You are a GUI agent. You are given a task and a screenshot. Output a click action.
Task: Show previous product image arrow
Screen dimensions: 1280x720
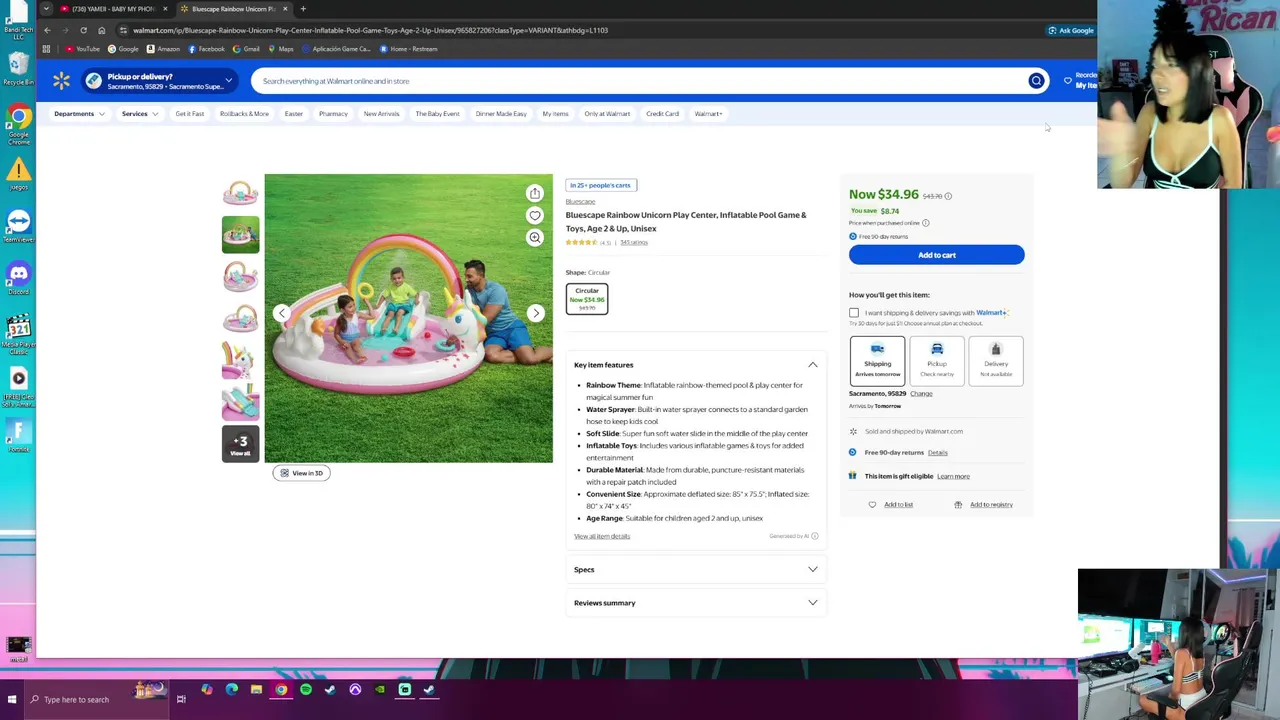click(x=282, y=313)
